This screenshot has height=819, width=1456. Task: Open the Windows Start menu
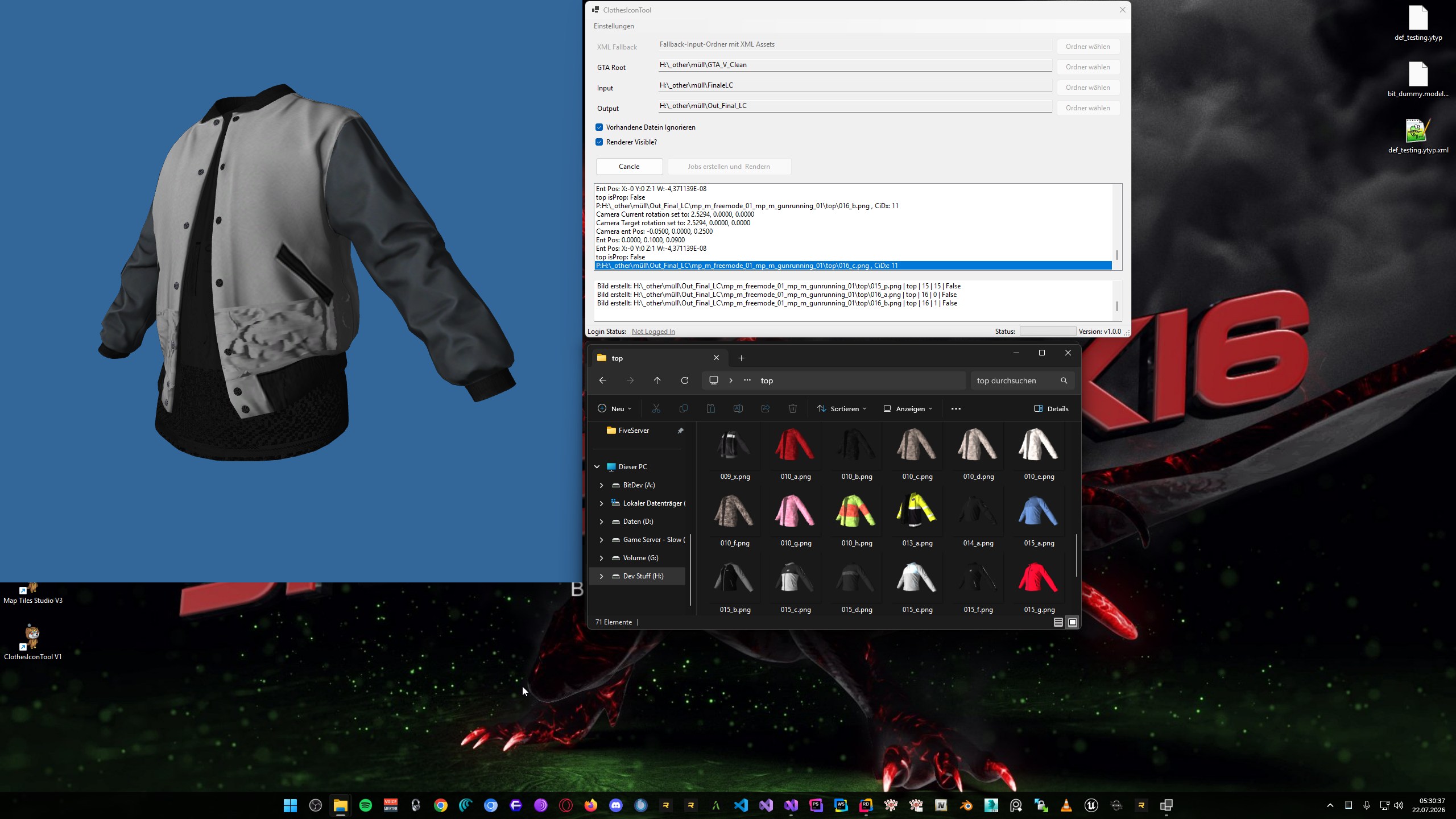pyautogui.click(x=291, y=805)
